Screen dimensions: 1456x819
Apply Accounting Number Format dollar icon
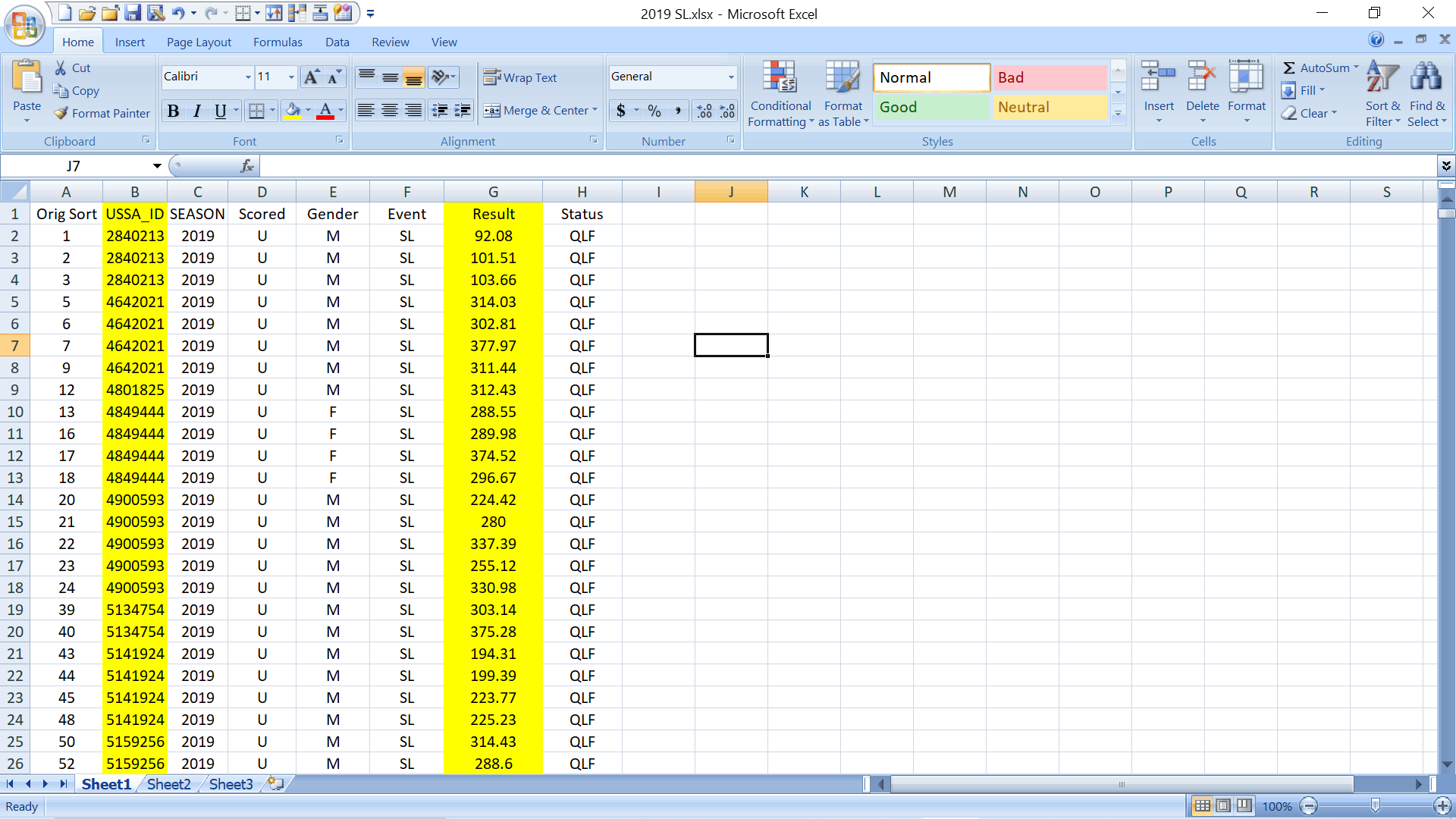point(621,111)
